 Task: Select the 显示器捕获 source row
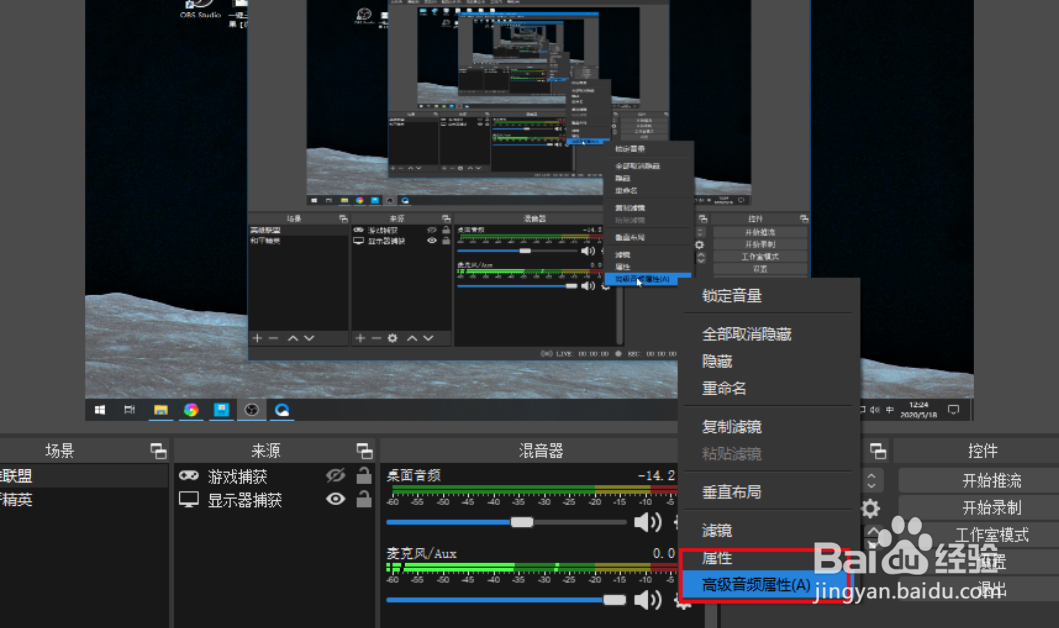pos(274,500)
